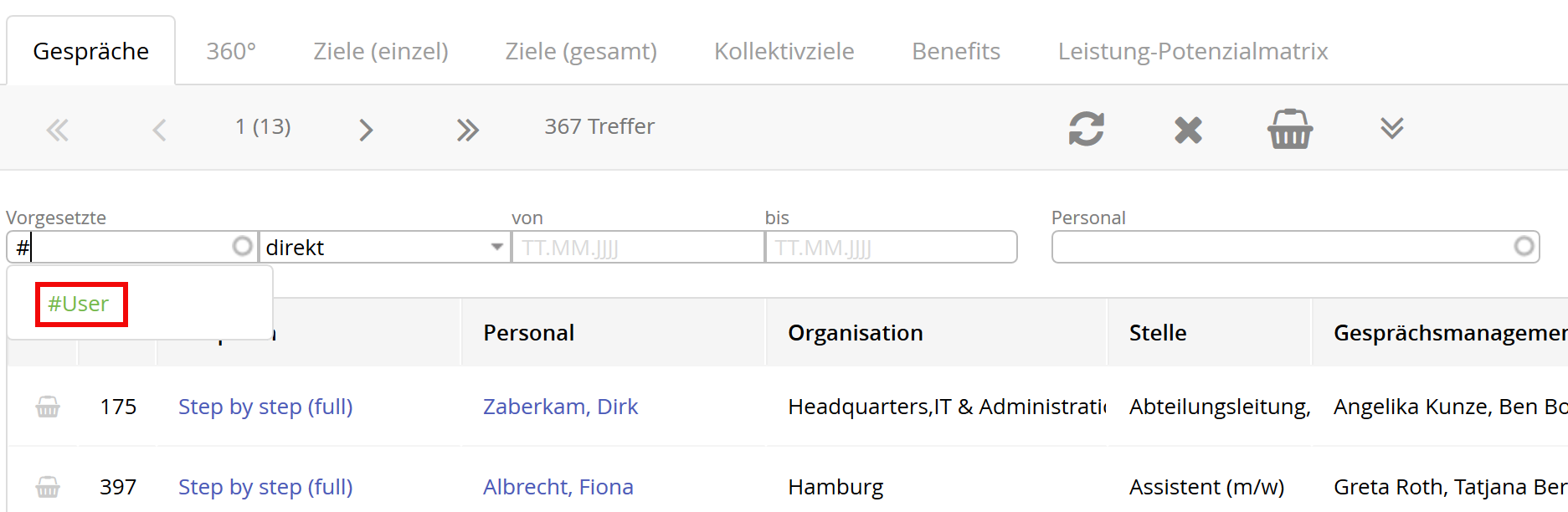Open the Leistung-Potenzialmatrix tab

(x=1193, y=51)
